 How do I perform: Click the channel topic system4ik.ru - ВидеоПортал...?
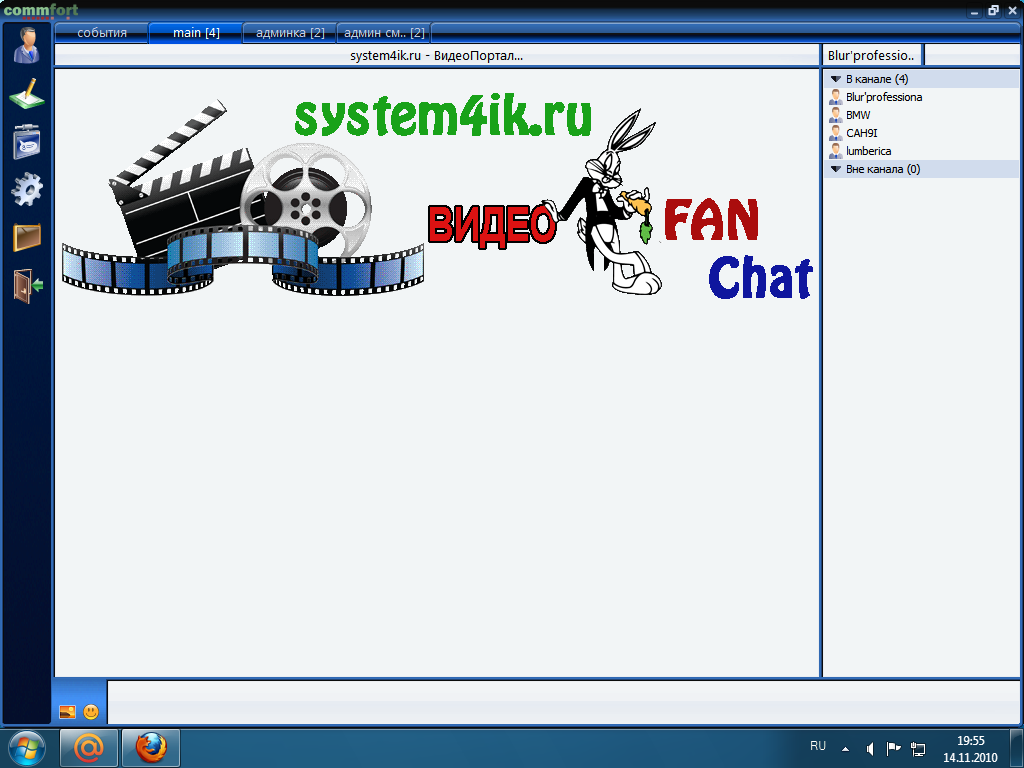point(436,56)
